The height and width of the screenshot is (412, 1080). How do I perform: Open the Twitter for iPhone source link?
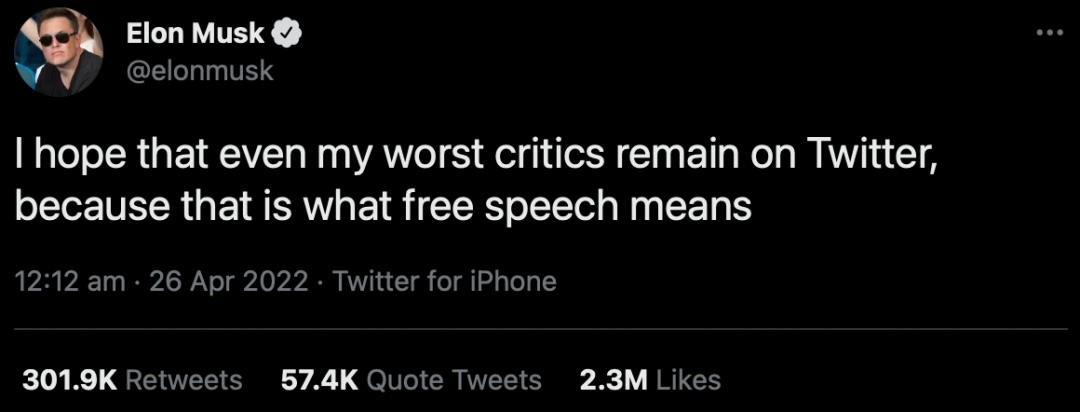(x=444, y=281)
